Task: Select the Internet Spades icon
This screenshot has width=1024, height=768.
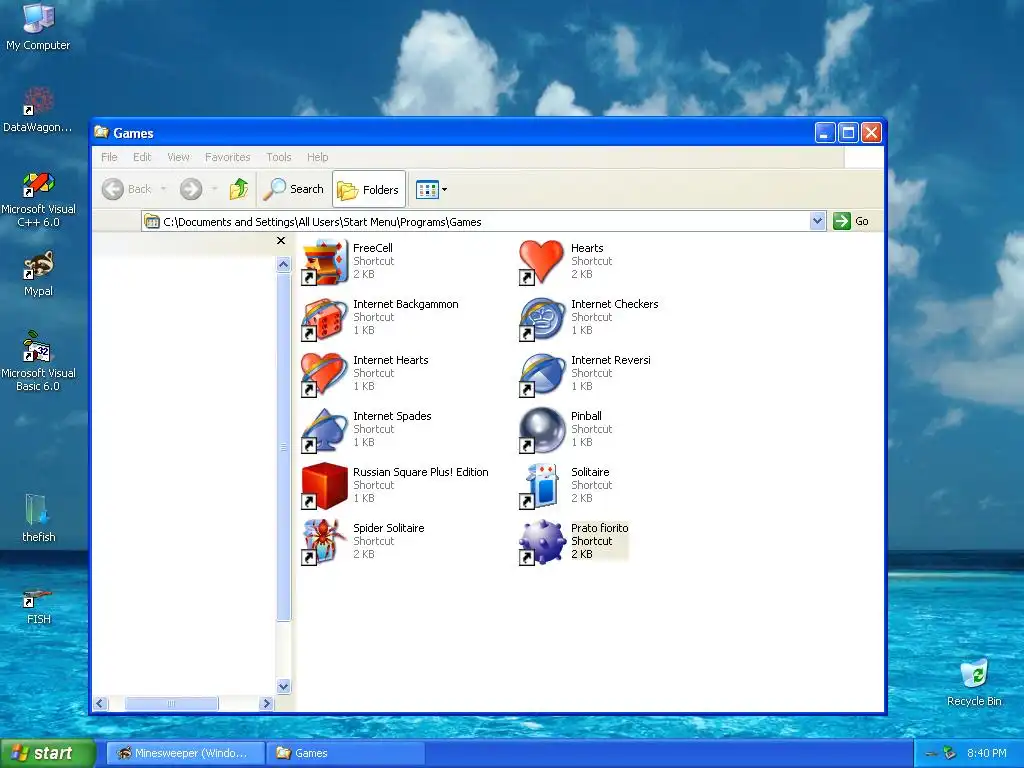Action: coord(324,430)
